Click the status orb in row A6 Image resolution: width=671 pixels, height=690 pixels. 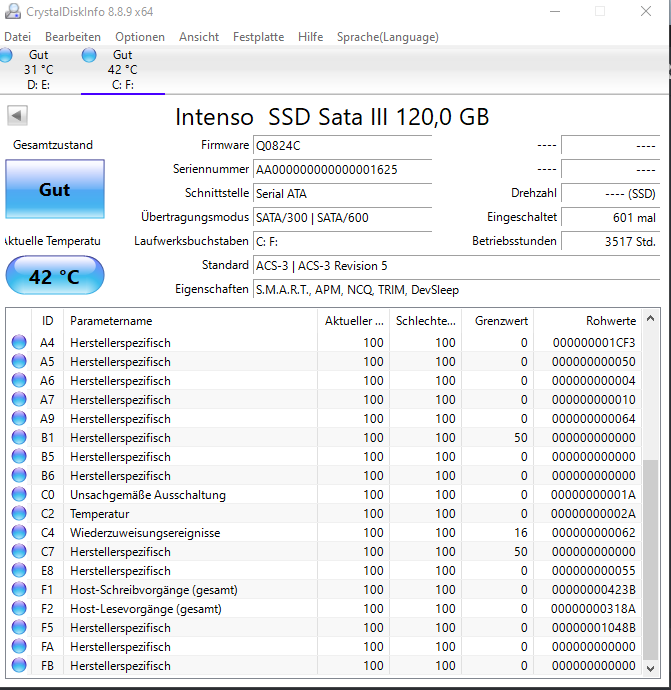click(19, 380)
